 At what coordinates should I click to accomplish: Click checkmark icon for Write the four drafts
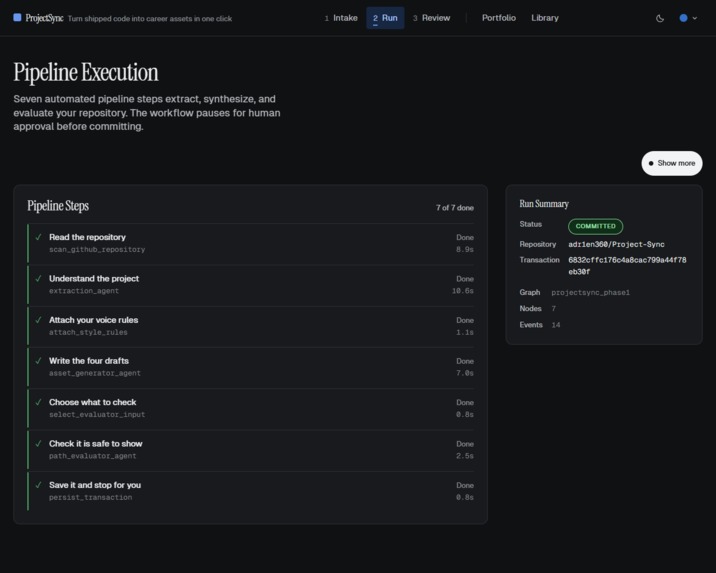(38, 361)
